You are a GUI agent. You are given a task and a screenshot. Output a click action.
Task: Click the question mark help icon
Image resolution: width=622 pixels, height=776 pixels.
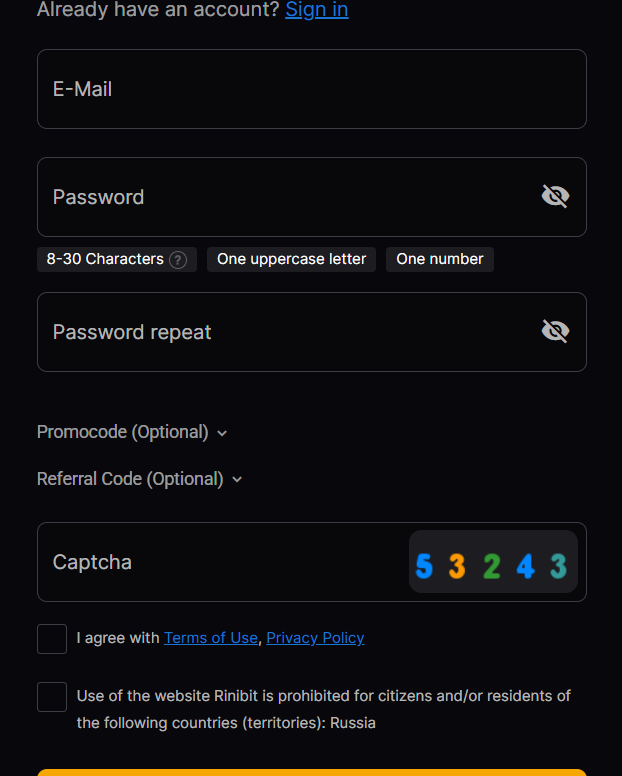(178, 260)
